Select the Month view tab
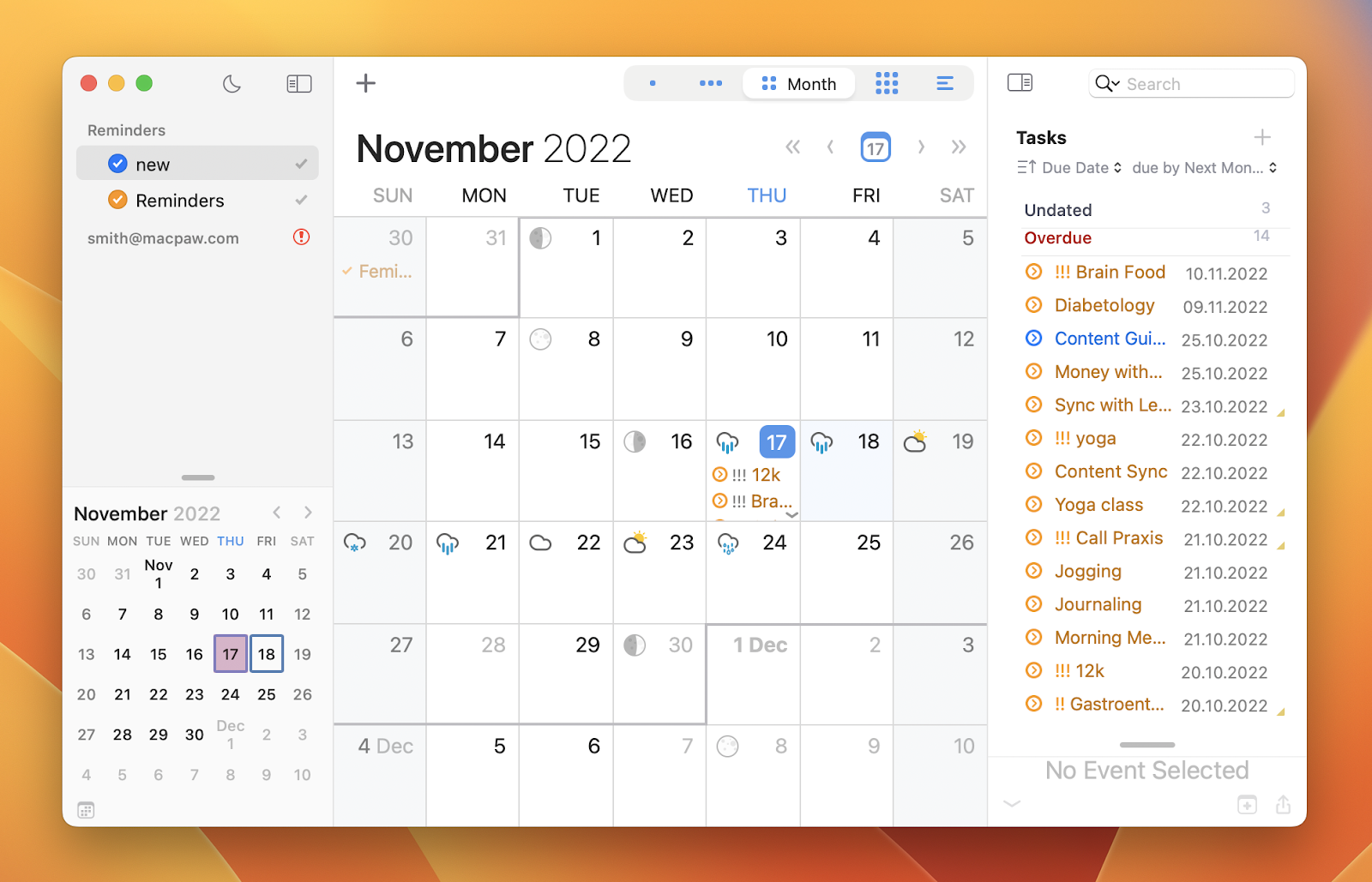The width and height of the screenshot is (1372, 882). point(799,84)
